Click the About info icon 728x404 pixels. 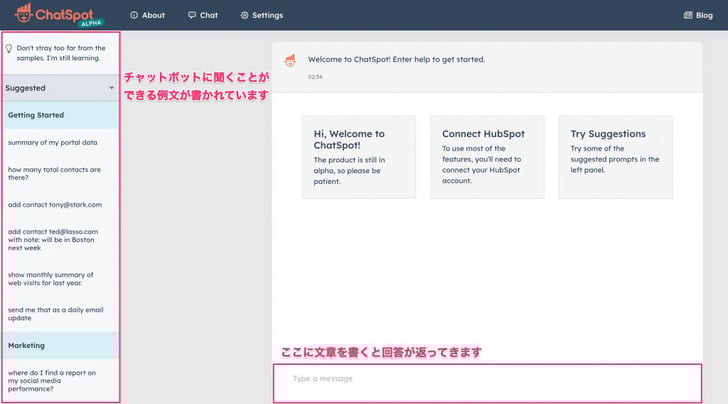click(x=134, y=15)
